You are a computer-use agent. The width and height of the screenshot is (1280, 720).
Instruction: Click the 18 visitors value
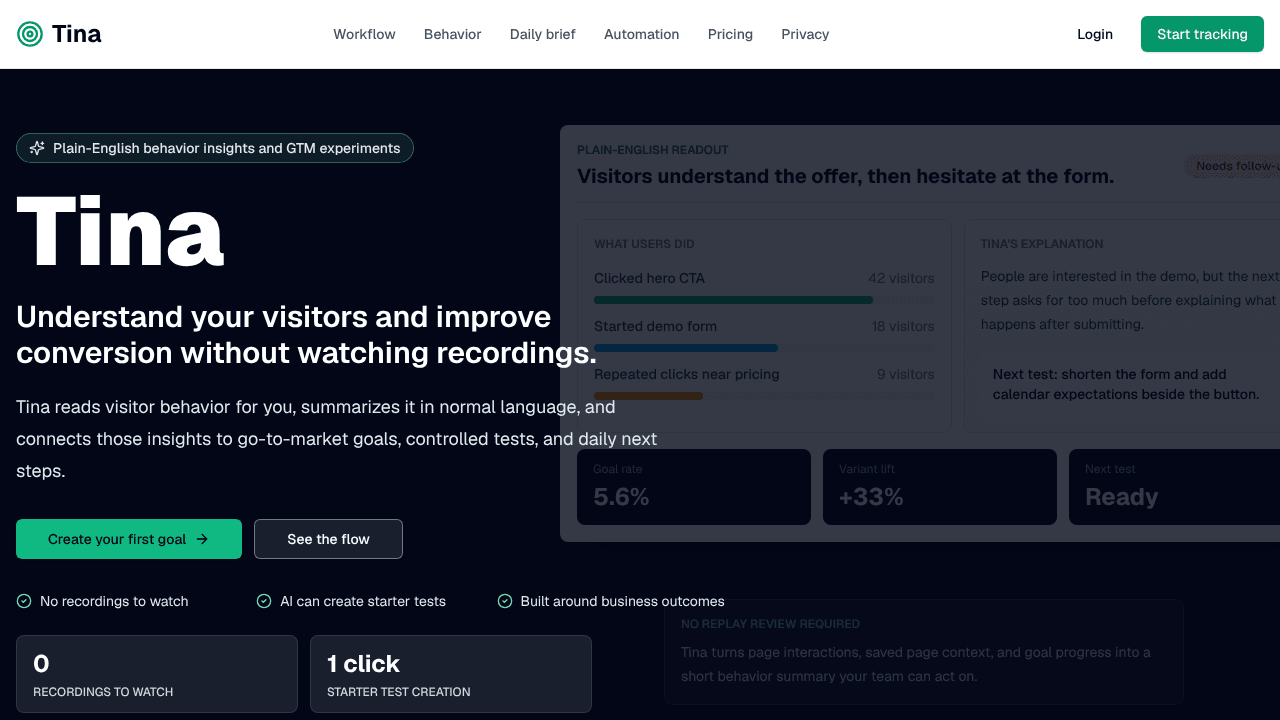(903, 326)
